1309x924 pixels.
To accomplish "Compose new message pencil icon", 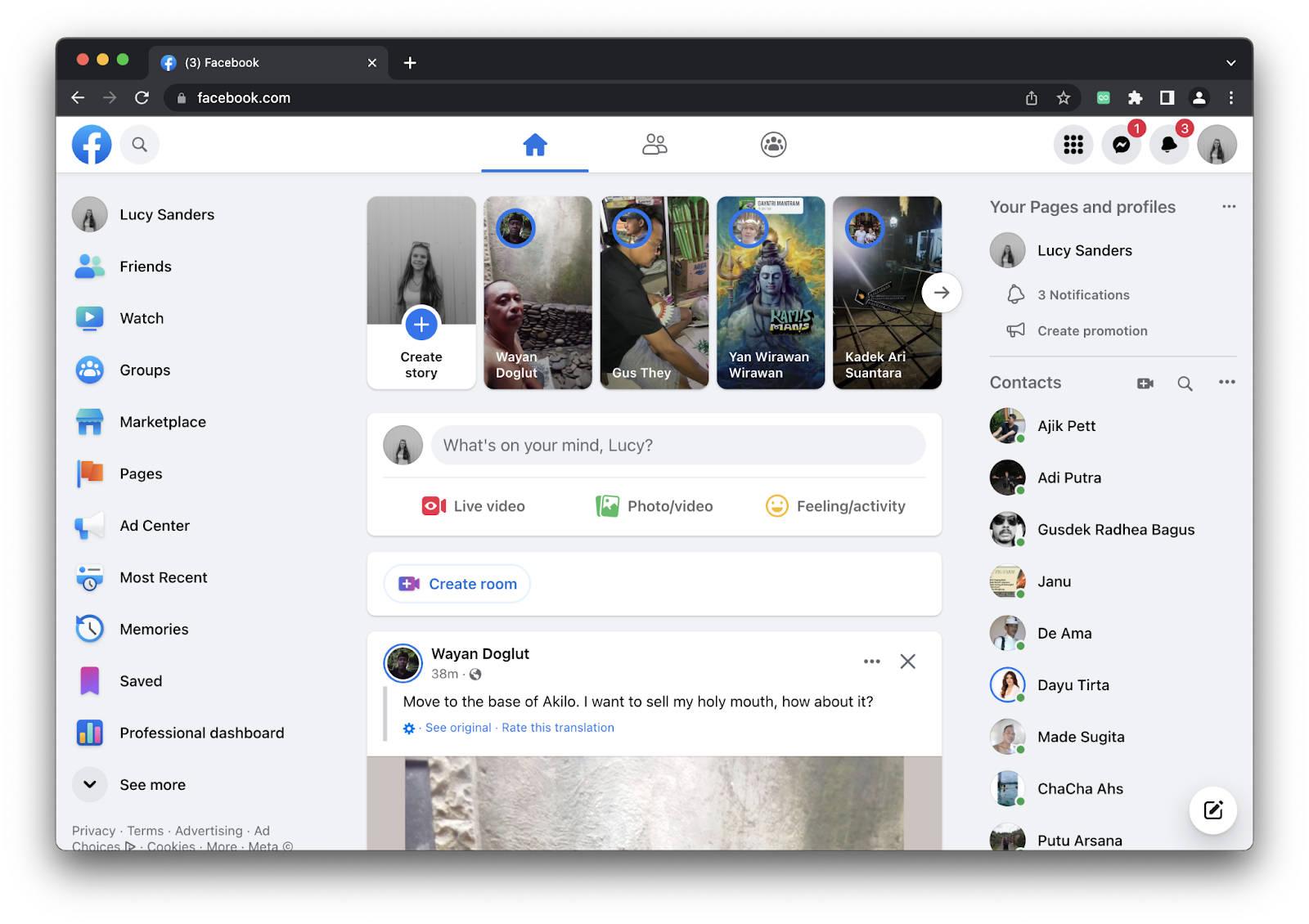I will pos(1213,810).
